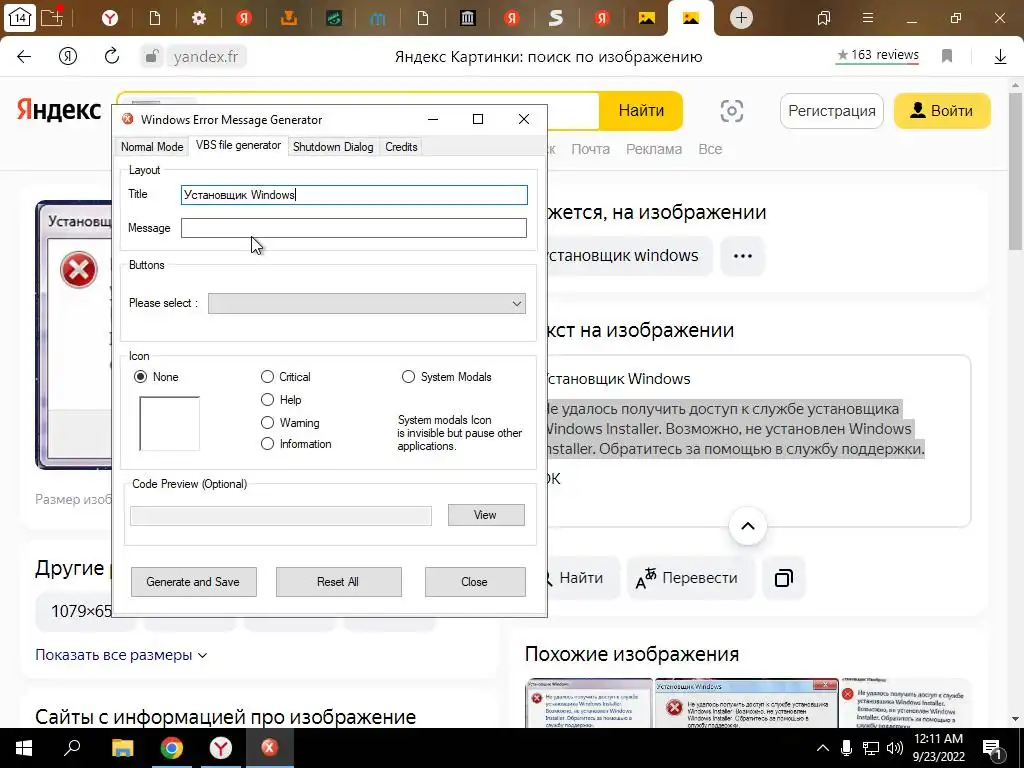
Task: Switch to the Normal Mode tab
Action: 152,147
